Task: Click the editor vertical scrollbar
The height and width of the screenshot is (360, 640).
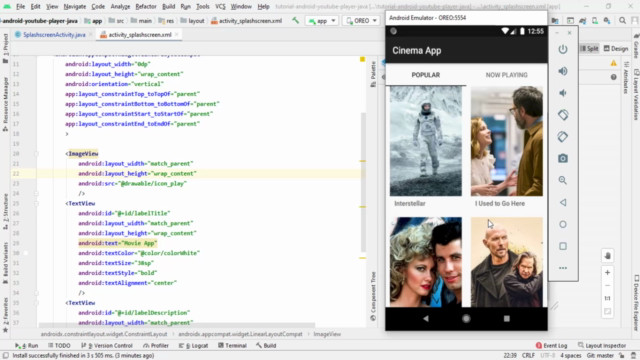Action: click(363, 182)
